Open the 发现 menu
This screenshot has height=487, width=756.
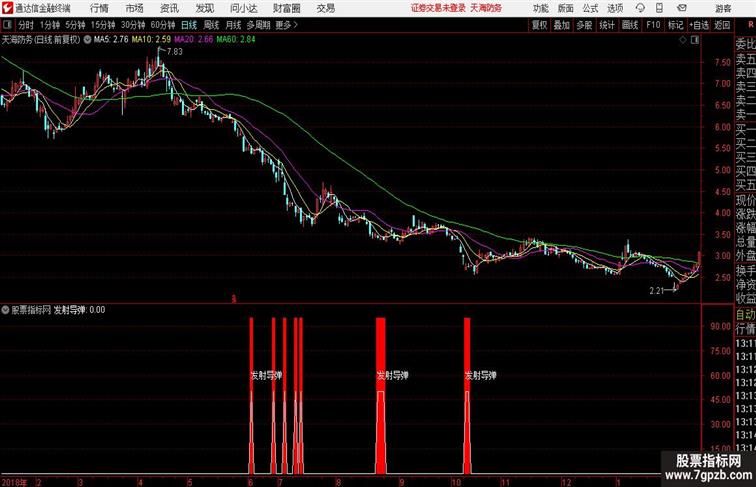[x=204, y=8]
